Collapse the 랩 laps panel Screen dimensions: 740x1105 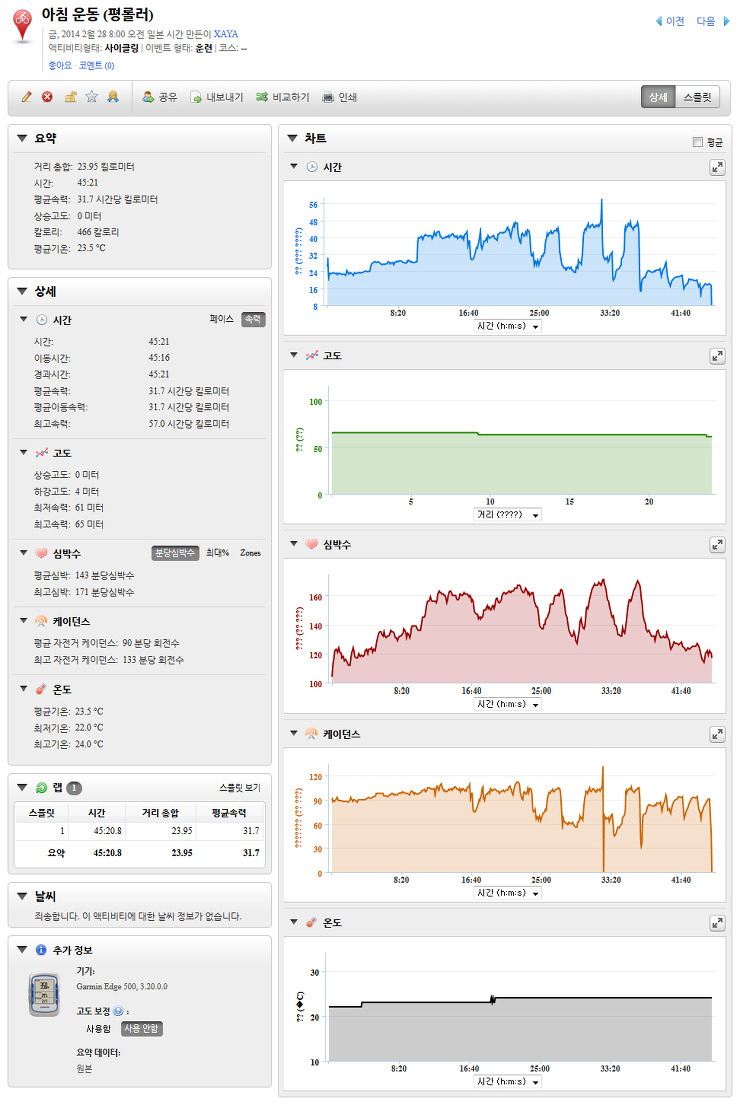(x=22, y=788)
